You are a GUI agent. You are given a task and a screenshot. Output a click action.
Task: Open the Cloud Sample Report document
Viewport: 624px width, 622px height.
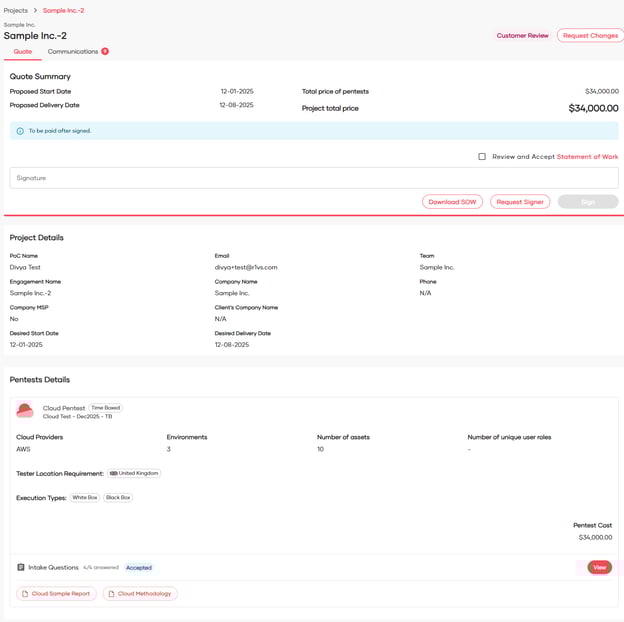coord(56,594)
